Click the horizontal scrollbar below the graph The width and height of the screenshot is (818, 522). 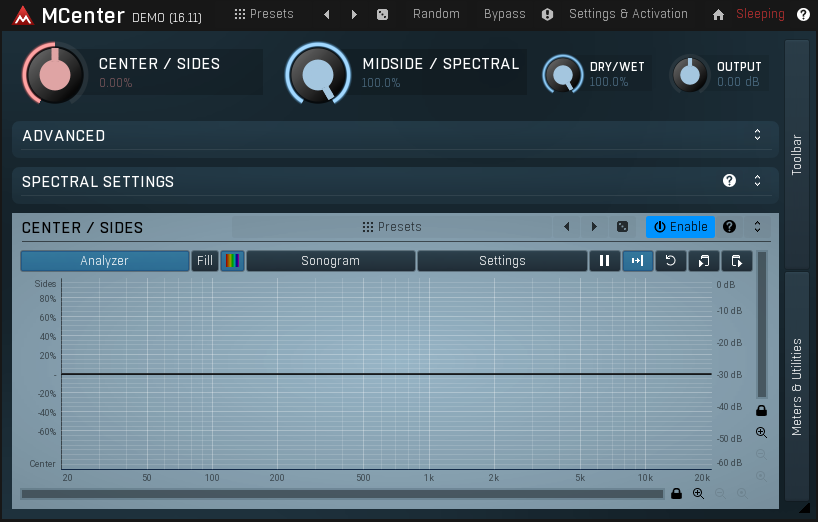point(341,494)
